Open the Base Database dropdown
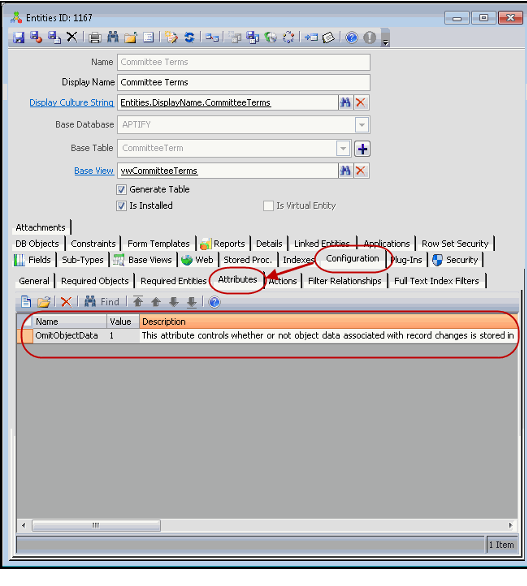Screen dimensions: 527x586 pyautogui.click(x=362, y=125)
